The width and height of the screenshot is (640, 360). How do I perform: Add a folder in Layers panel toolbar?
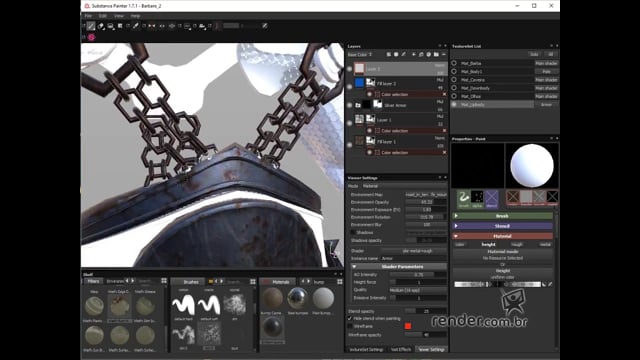(x=436, y=54)
